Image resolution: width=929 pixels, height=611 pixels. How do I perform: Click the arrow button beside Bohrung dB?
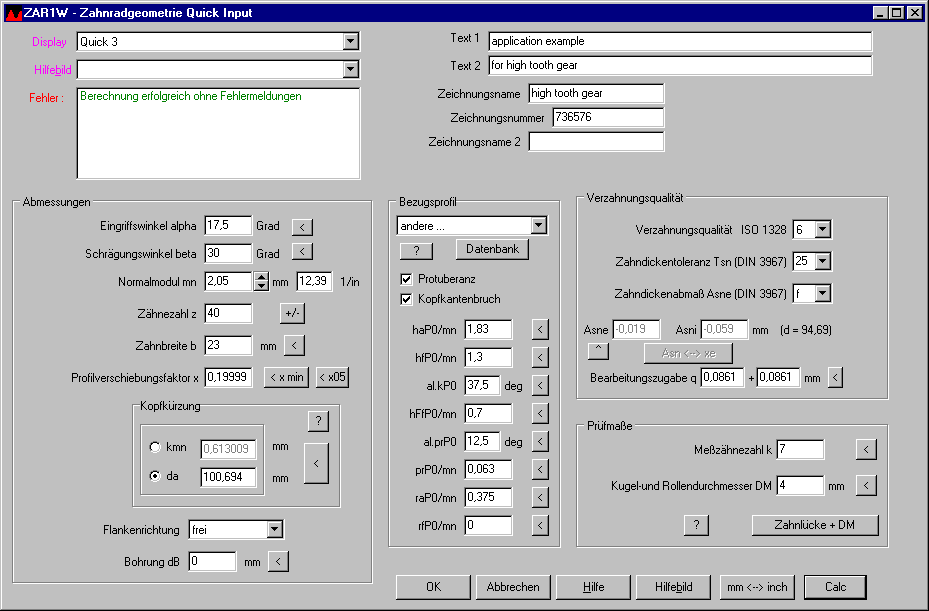[x=278, y=561]
